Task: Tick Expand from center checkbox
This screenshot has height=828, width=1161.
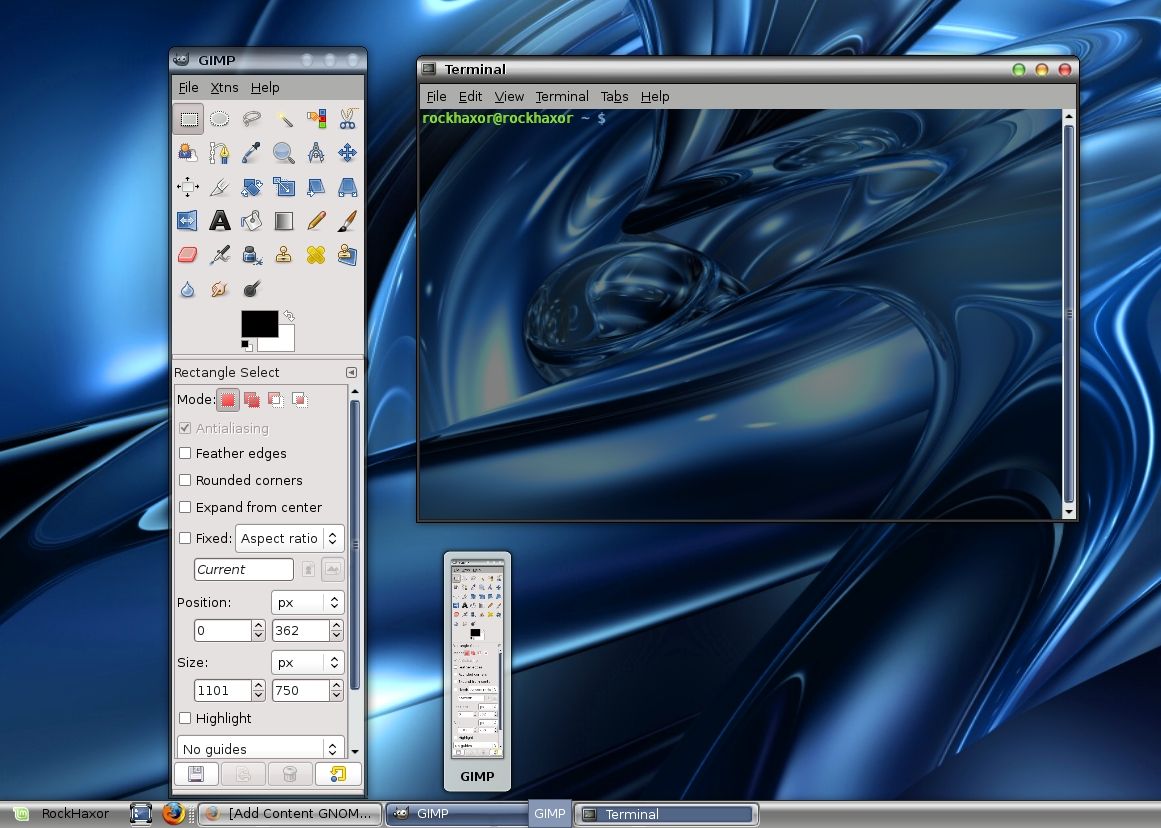Action: 185,507
